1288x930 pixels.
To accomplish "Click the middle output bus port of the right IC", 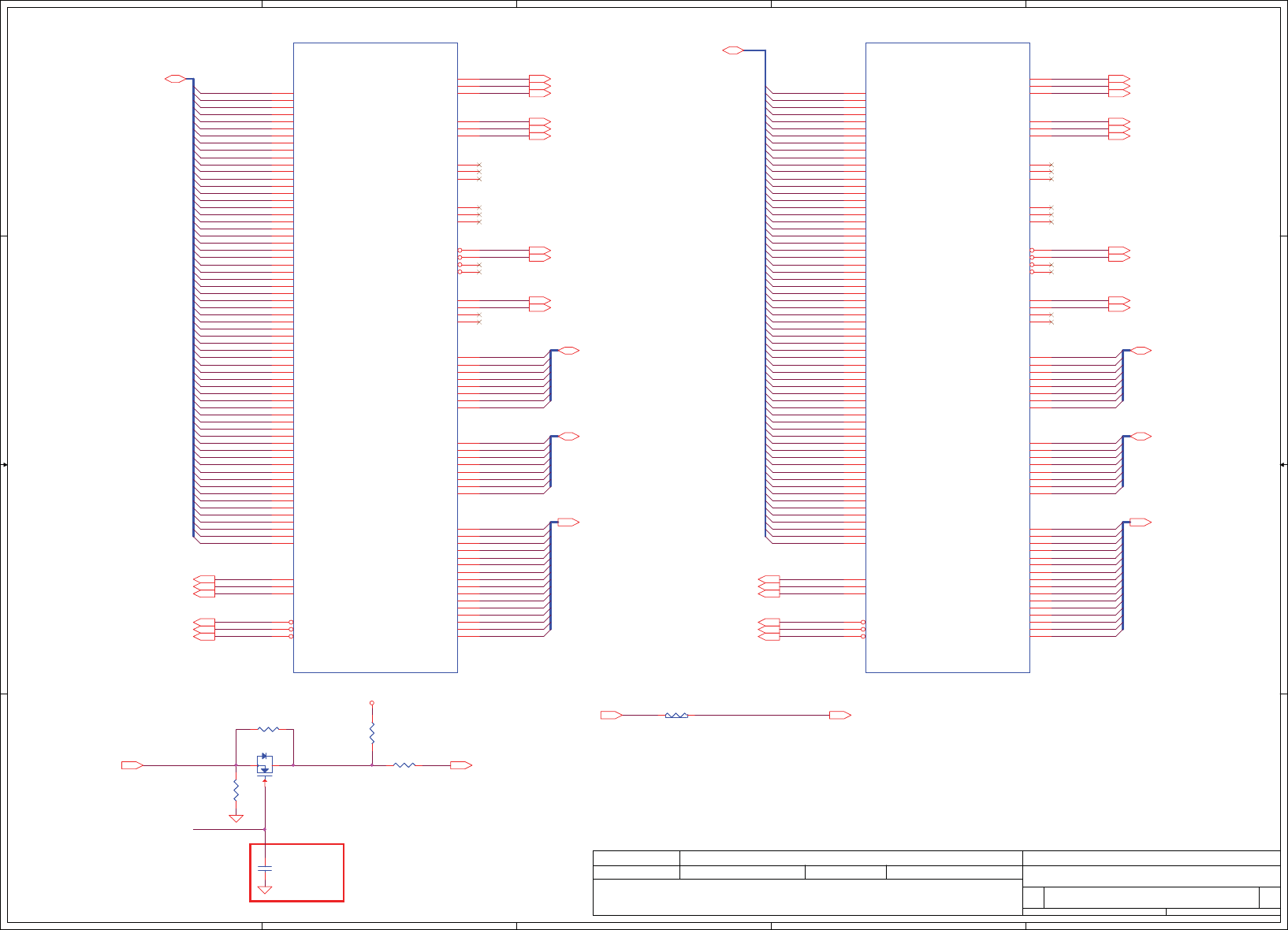I will pyautogui.click(x=1141, y=436).
